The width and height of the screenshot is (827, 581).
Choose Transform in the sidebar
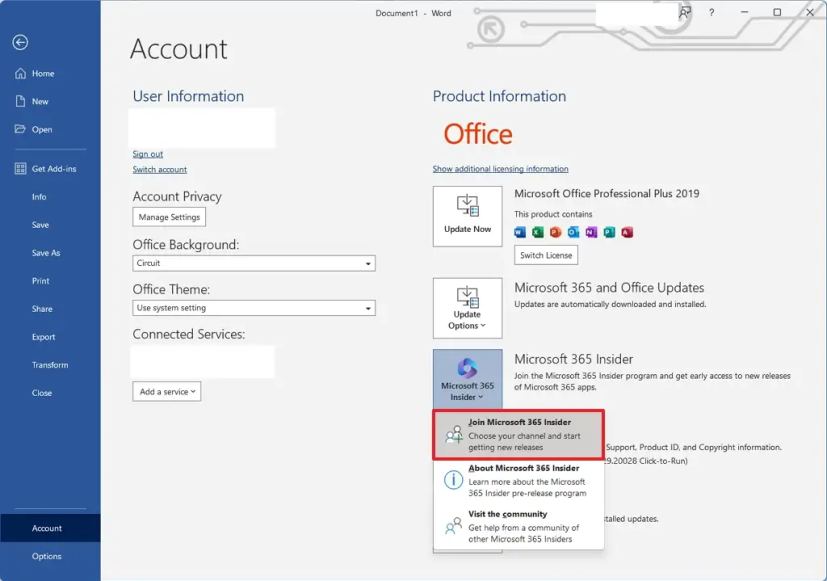tap(50, 364)
